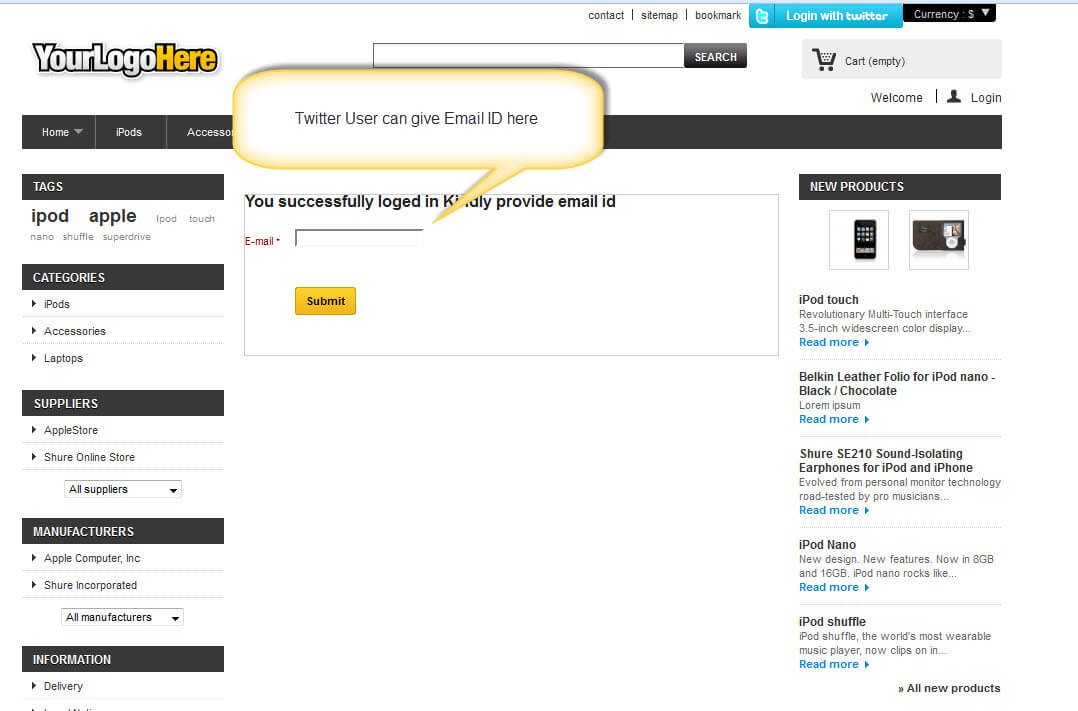Click the Login link
This screenshot has width=1078, height=711.
pyautogui.click(x=986, y=98)
